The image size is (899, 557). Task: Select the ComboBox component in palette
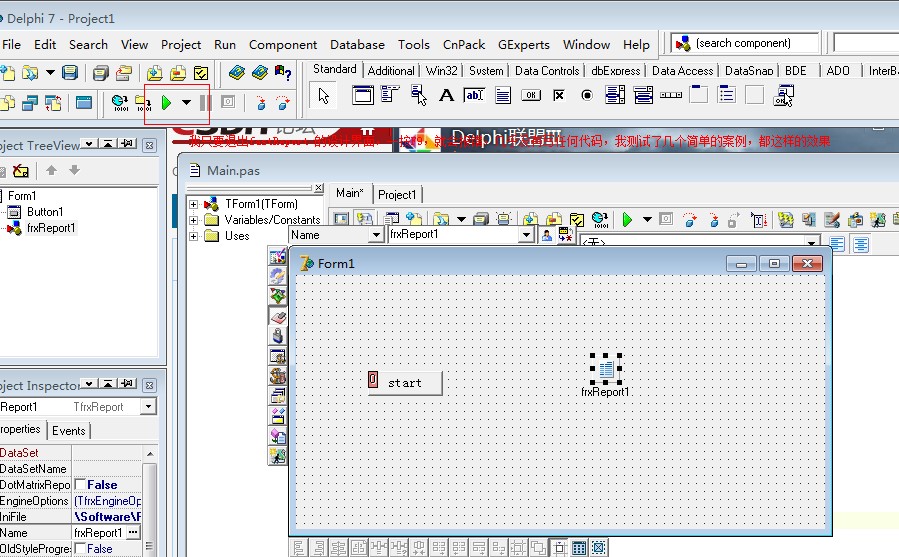pyautogui.click(x=643, y=95)
